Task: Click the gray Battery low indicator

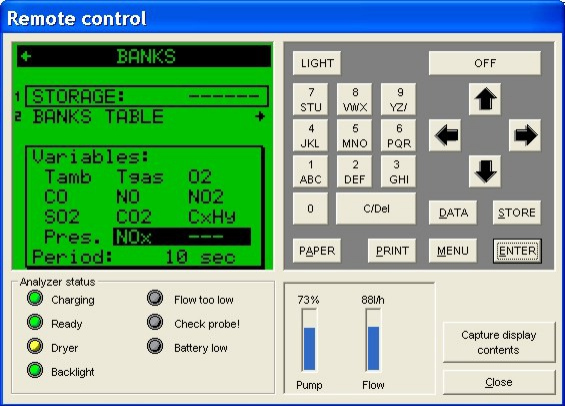Action: coord(155,346)
